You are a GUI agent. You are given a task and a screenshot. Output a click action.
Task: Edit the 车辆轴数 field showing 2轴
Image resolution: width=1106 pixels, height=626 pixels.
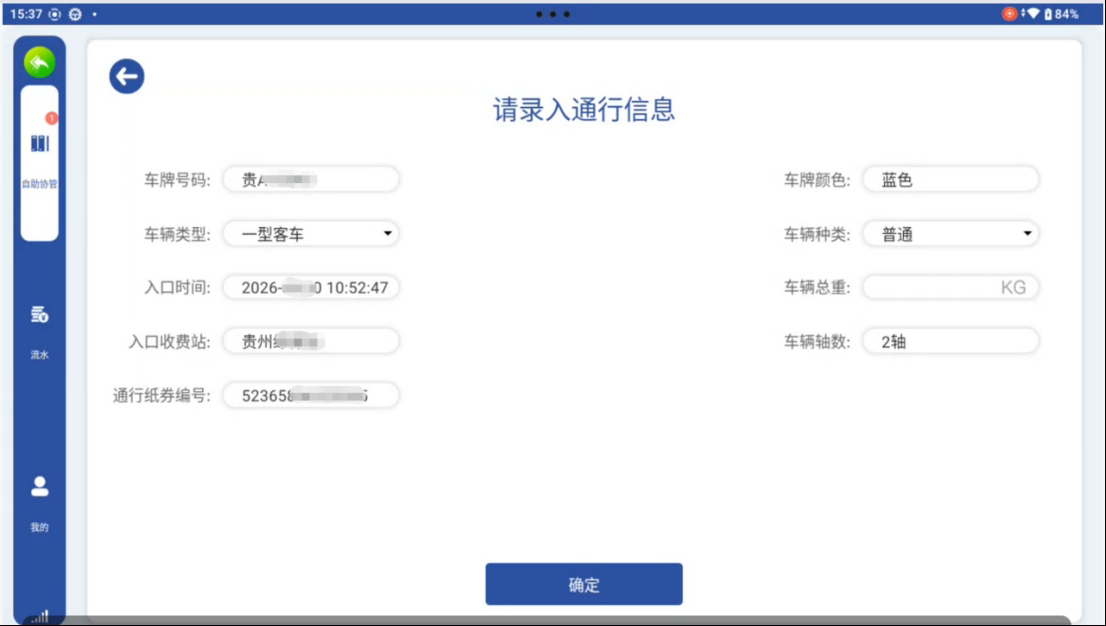coord(951,342)
